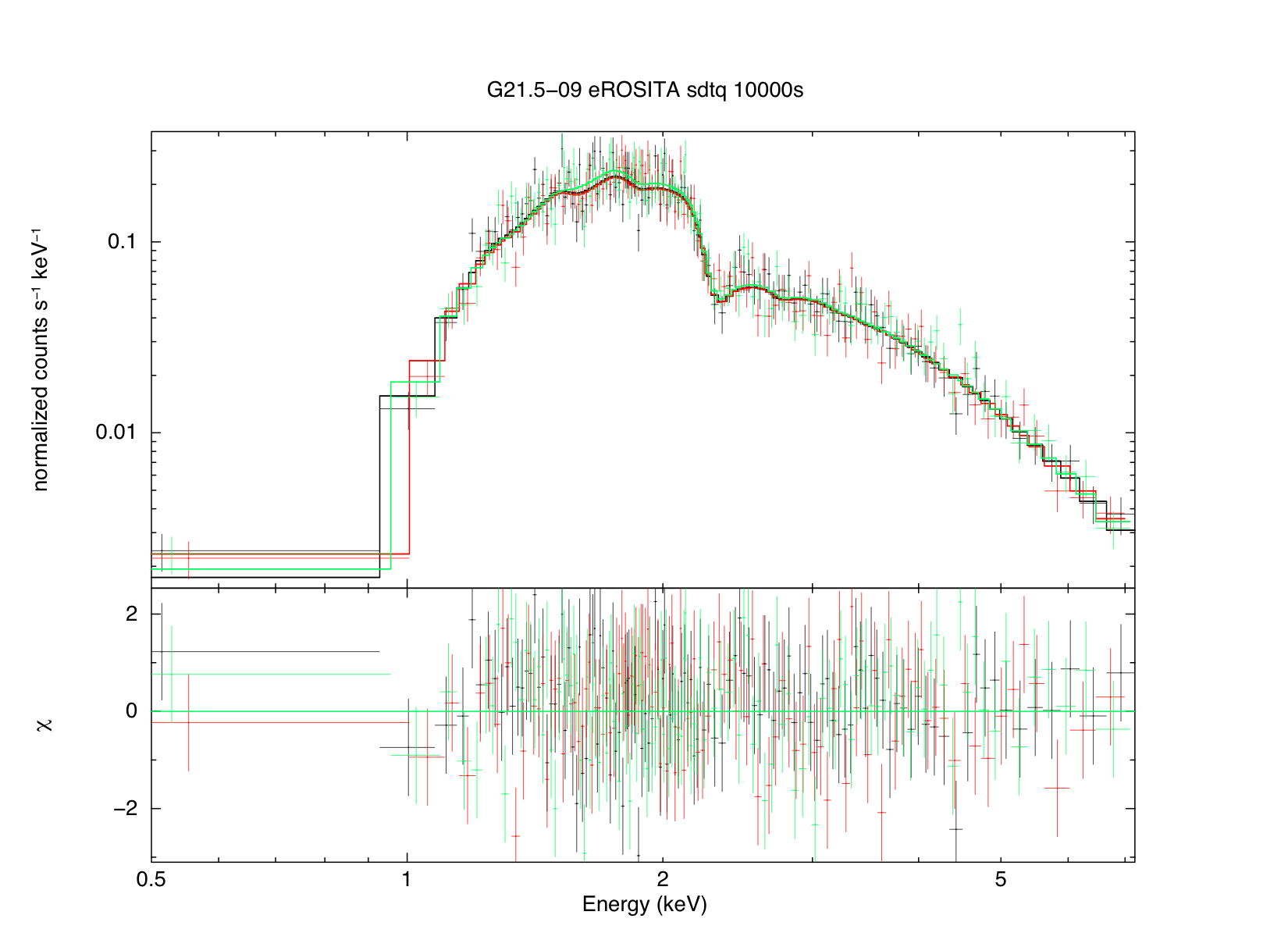Click the "−2" residual tick label

126,808
